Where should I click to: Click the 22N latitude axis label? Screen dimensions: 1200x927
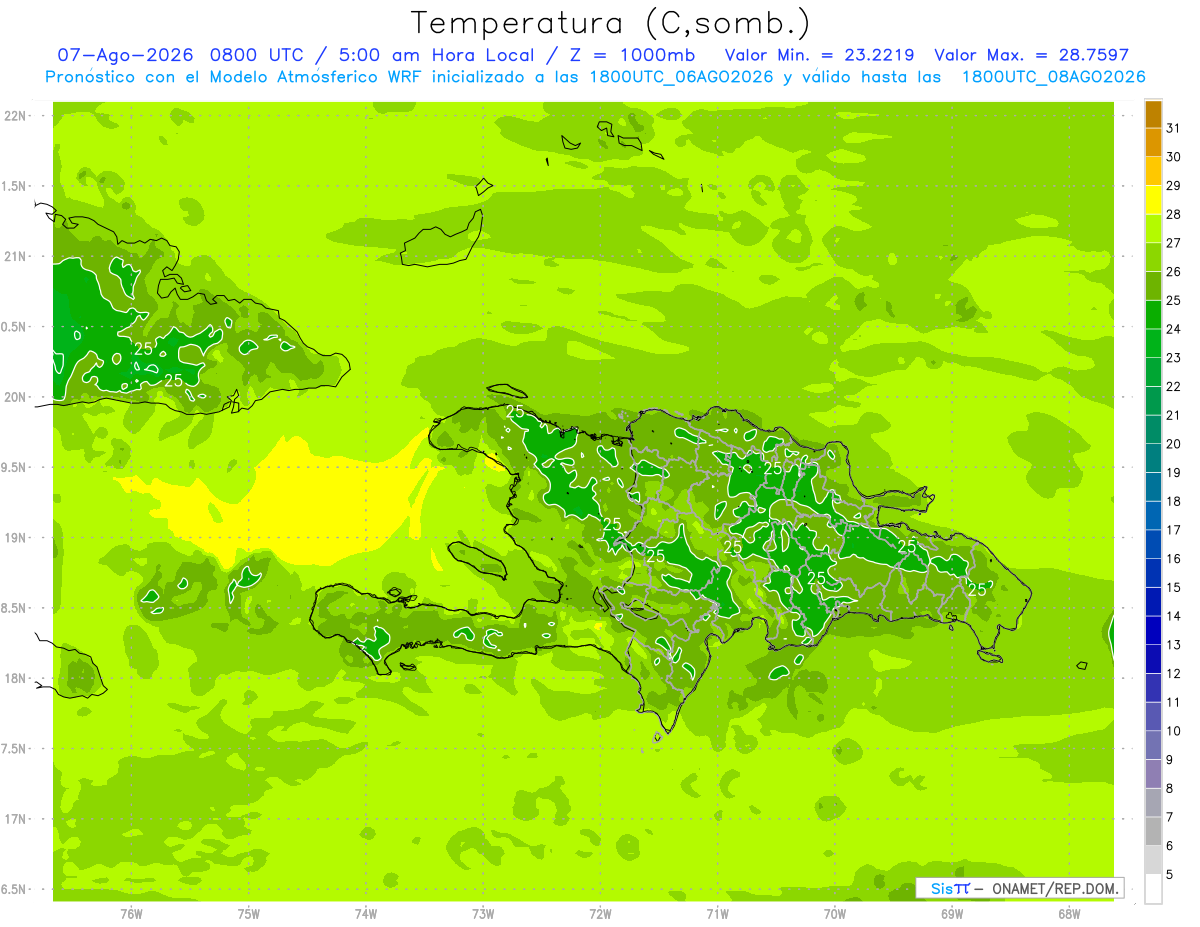click(x=16, y=116)
